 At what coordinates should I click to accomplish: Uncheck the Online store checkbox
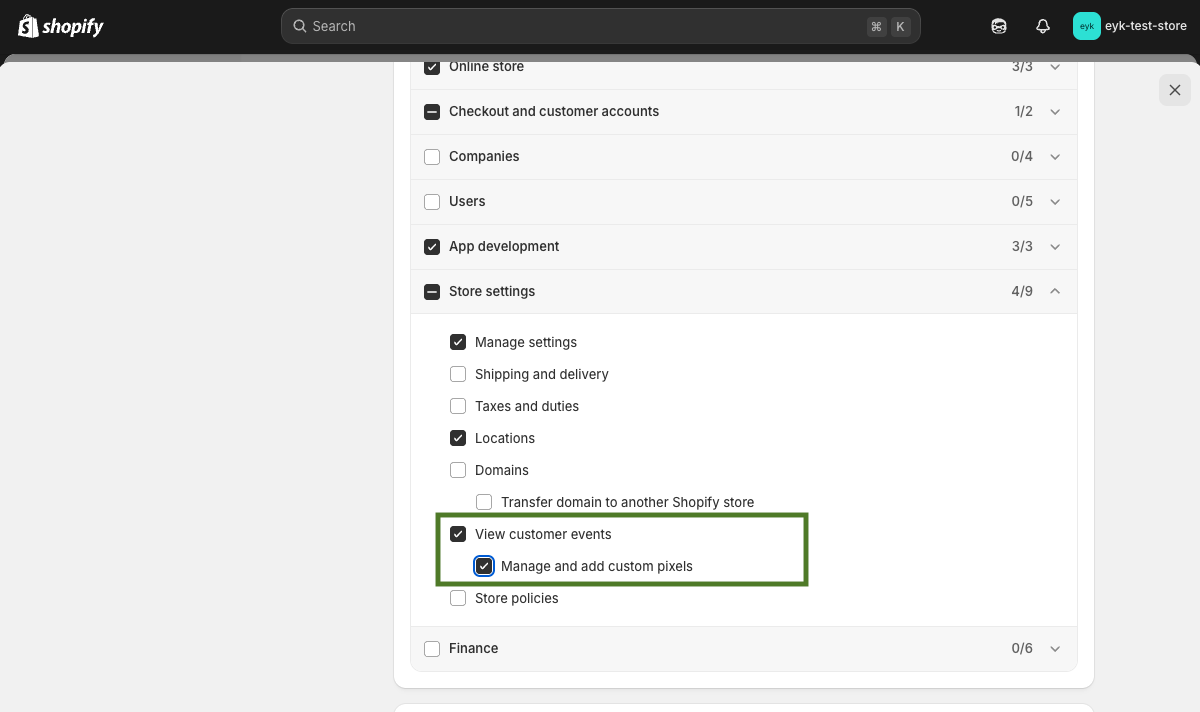click(x=432, y=67)
